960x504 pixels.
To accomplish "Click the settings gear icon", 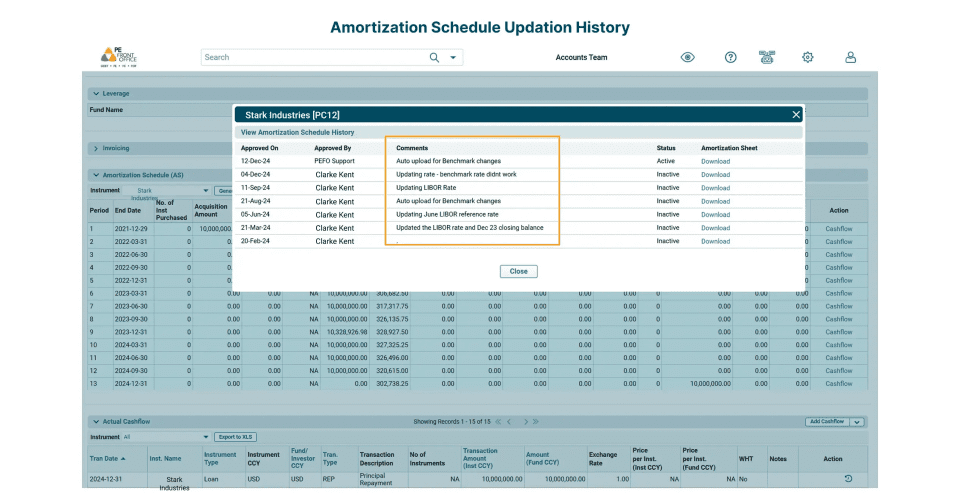I will point(808,57).
